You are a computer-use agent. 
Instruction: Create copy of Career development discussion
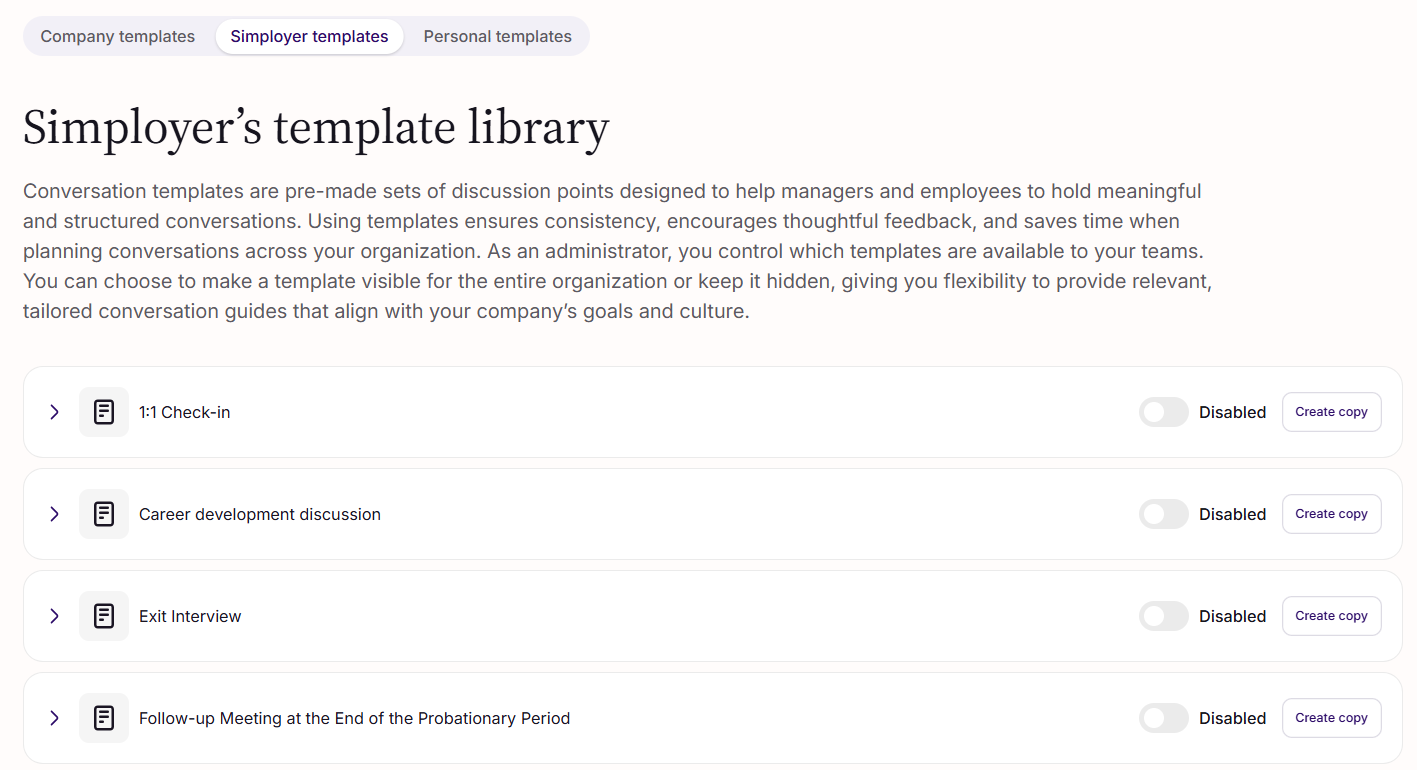(1331, 514)
